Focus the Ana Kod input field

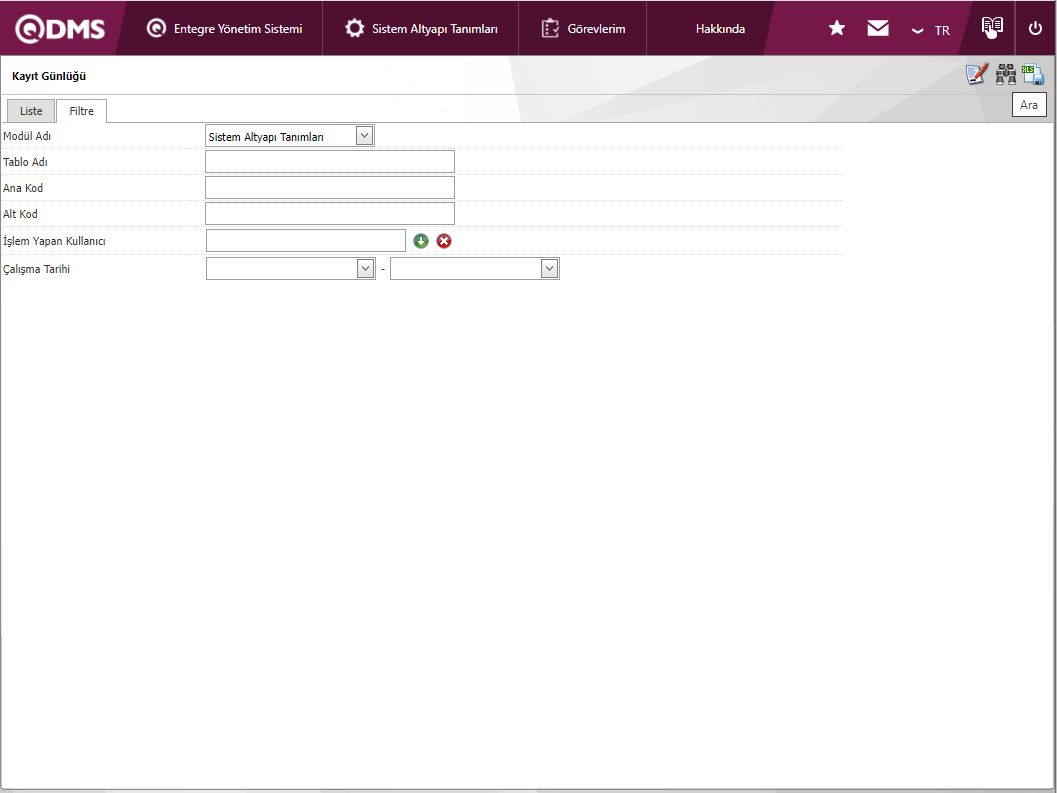coord(330,187)
